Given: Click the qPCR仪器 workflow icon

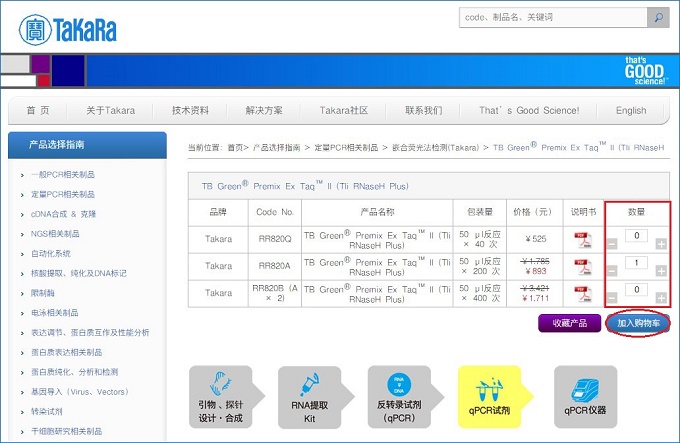Looking at the screenshot, I should click(x=585, y=397).
